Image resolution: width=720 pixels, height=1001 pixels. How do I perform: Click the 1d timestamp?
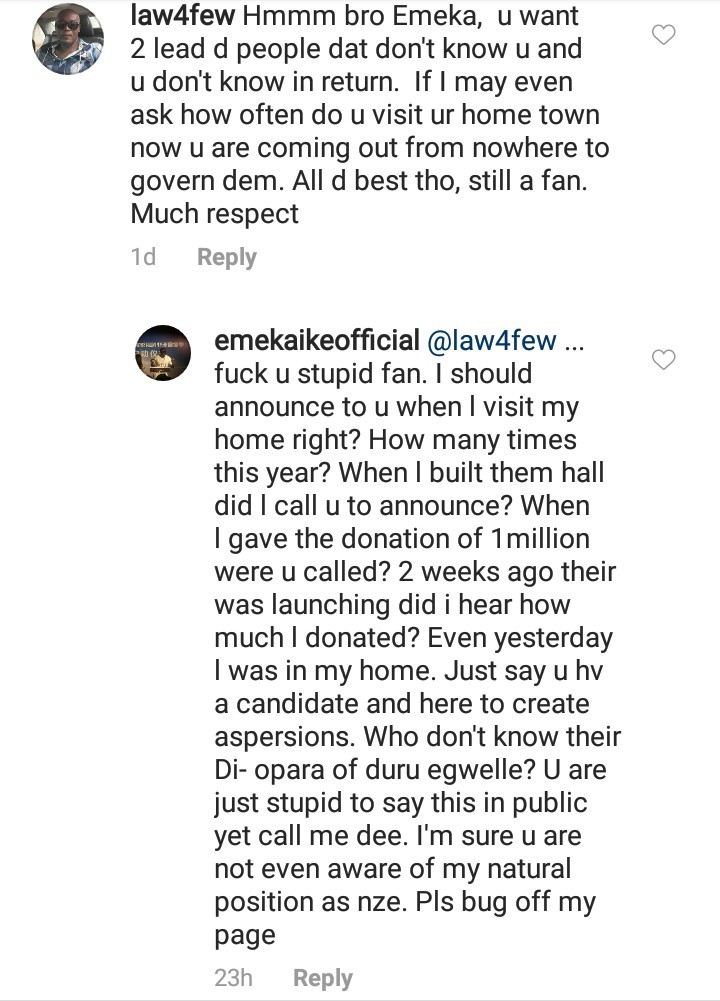tap(143, 257)
